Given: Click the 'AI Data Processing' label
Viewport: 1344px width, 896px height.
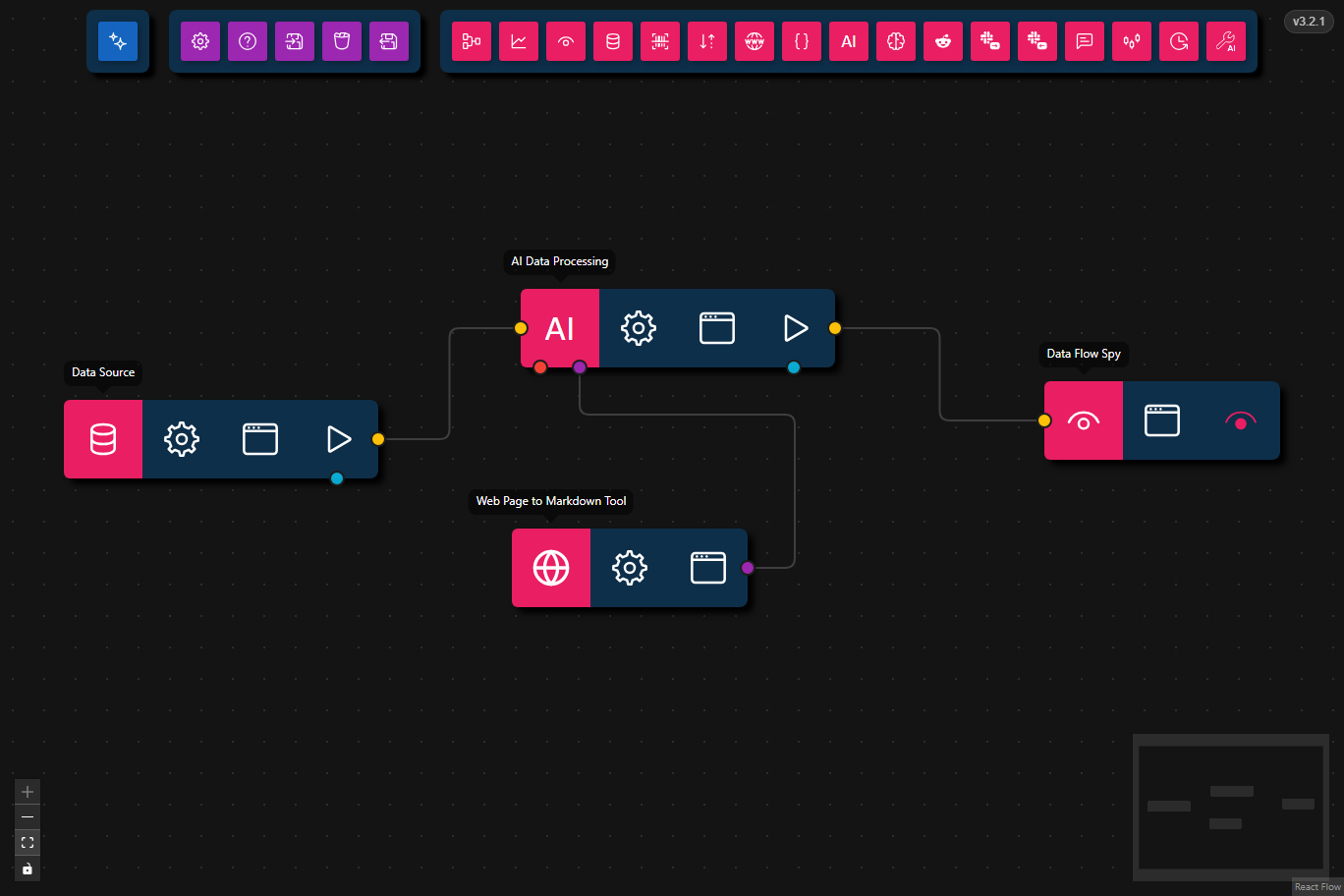Looking at the screenshot, I should [560, 261].
